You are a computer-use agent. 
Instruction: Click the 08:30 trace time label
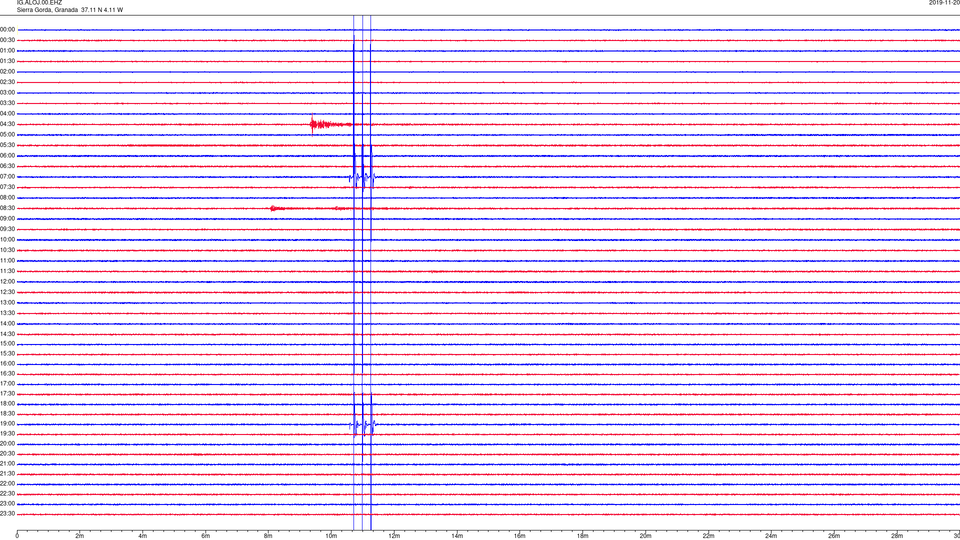(x=7, y=208)
